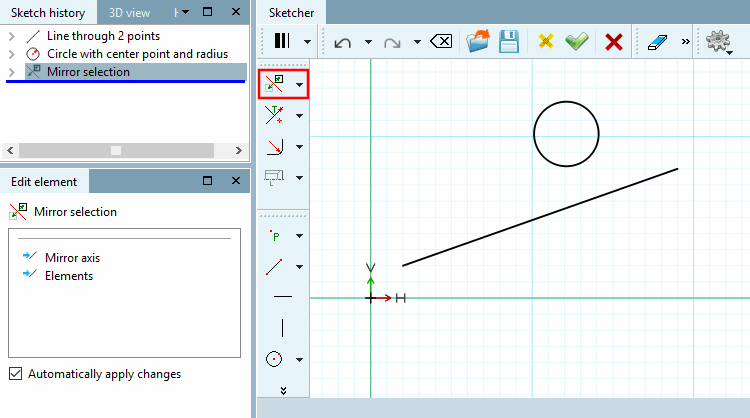Select the Mirror selection tool icon
Viewport: 750px width, 418px height.
tap(275, 84)
